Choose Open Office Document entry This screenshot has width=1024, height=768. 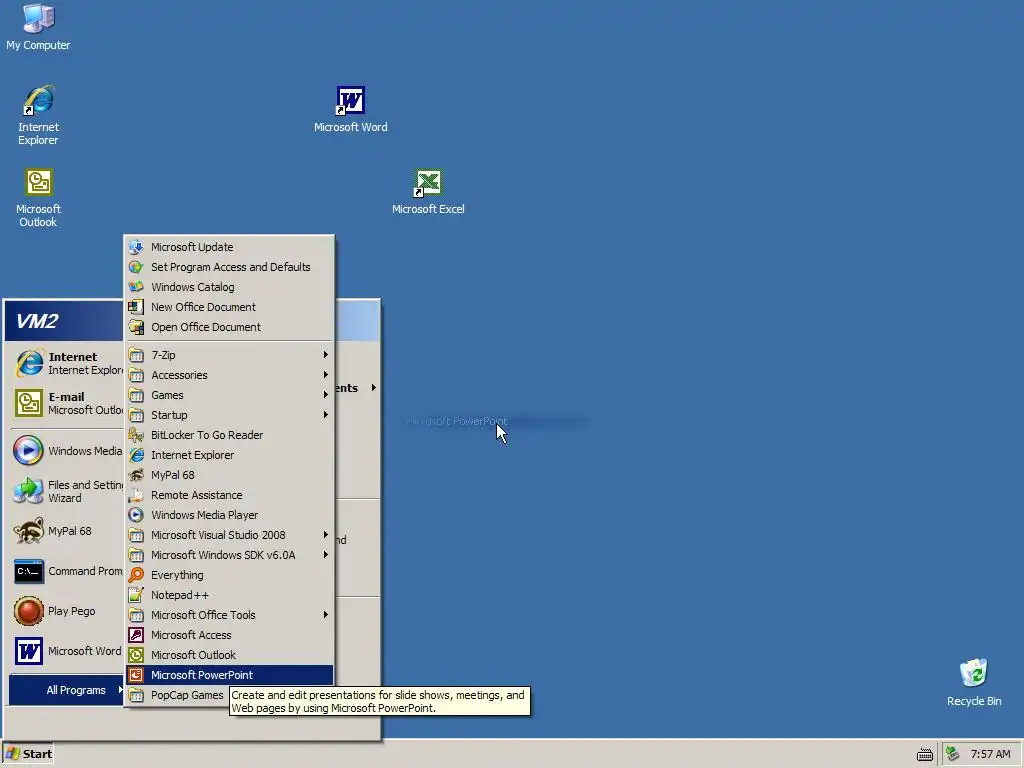click(x=229, y=327)
